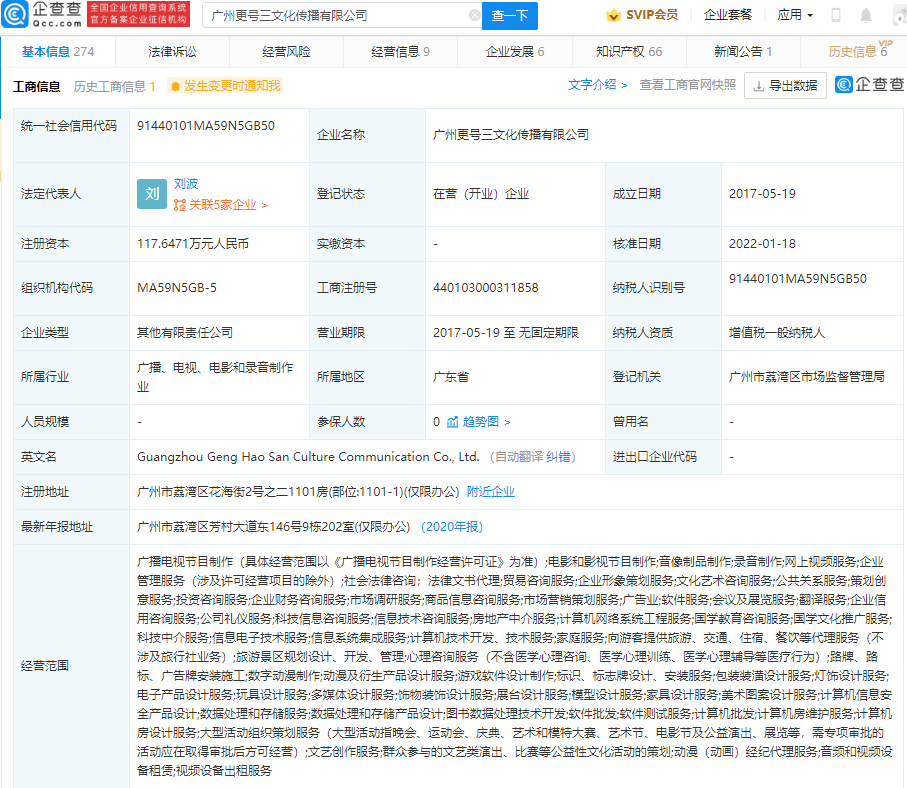The image size is (907, 788).
Task: Go to the 历史信息 VIP tab
Action: 857,51
